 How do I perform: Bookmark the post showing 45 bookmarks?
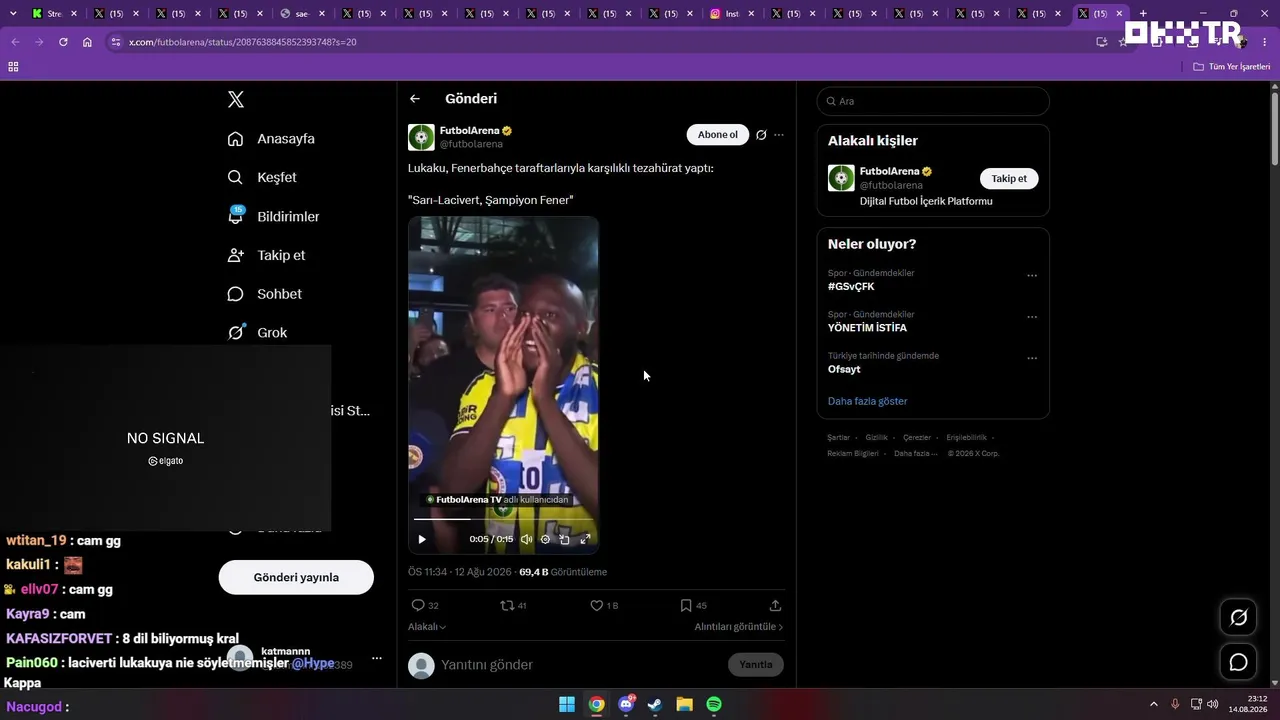[693, 605]
